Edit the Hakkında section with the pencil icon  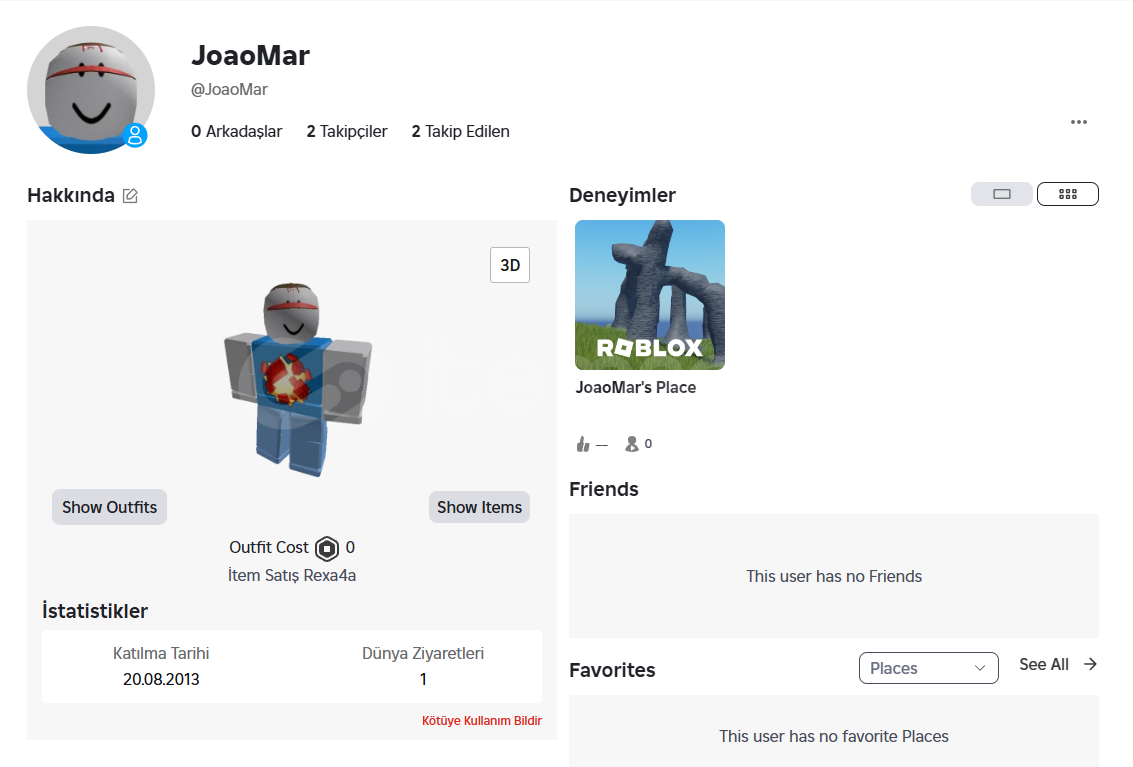point(130,196)
